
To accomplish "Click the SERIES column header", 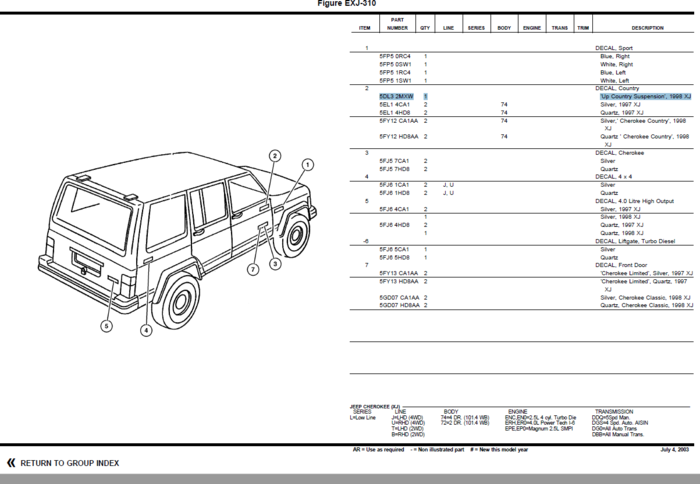I will (x=476, y=28).
